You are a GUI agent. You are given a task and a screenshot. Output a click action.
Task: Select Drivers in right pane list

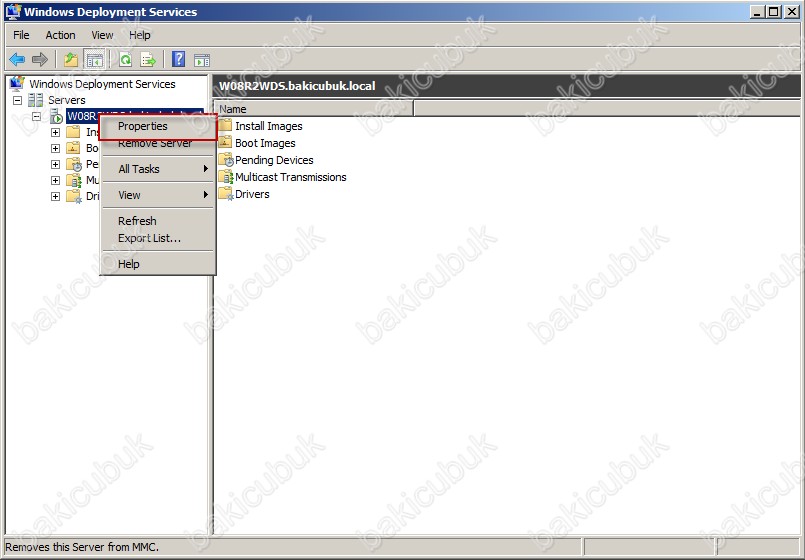tap(252, 194)
